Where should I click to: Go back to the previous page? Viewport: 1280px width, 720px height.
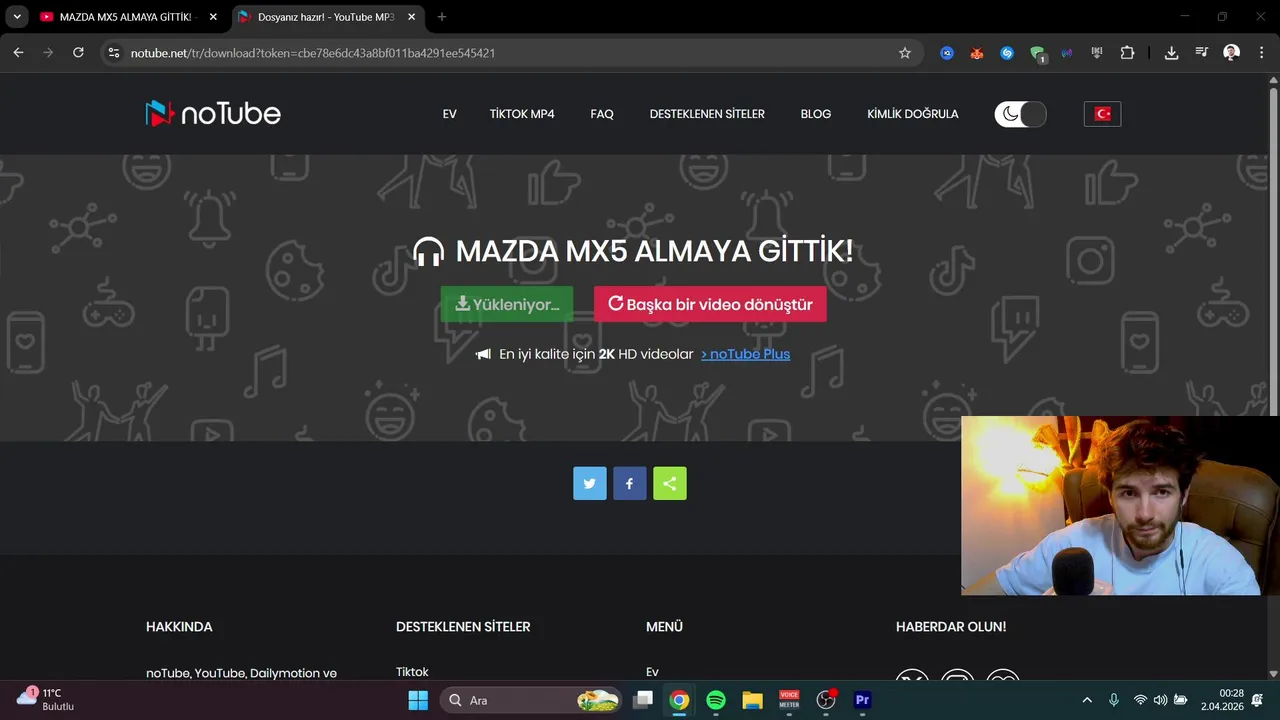(18, 53)
